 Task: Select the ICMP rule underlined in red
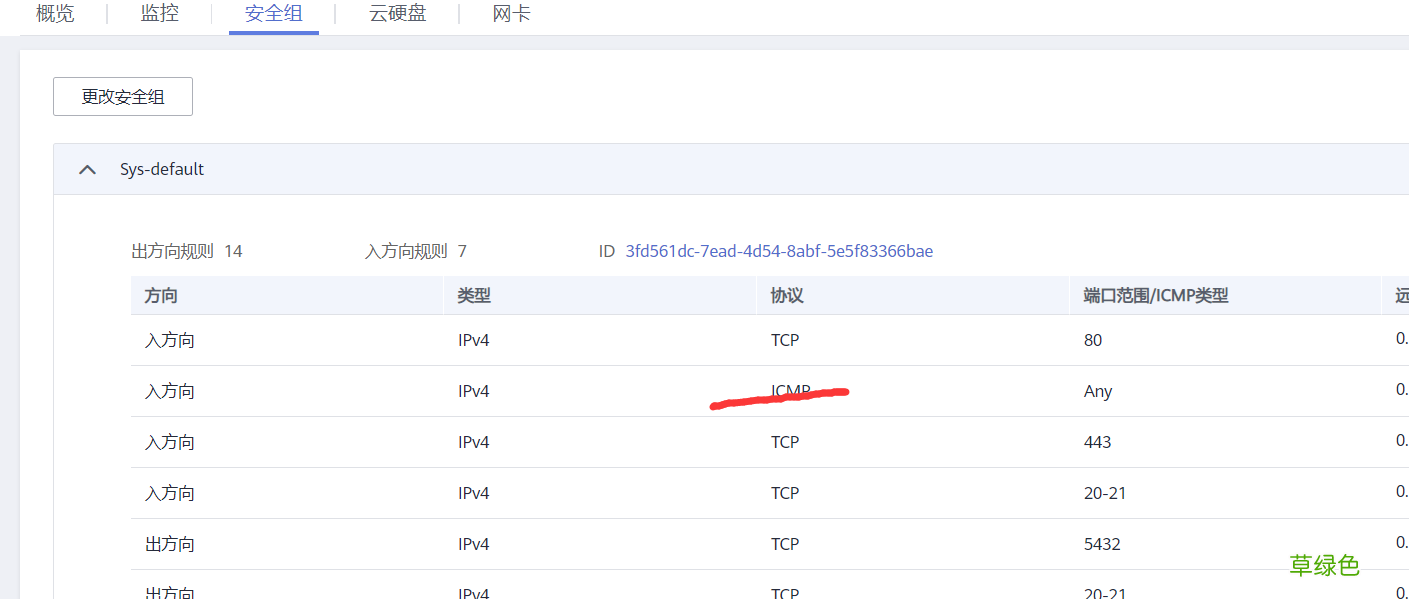tap(786, 390)
